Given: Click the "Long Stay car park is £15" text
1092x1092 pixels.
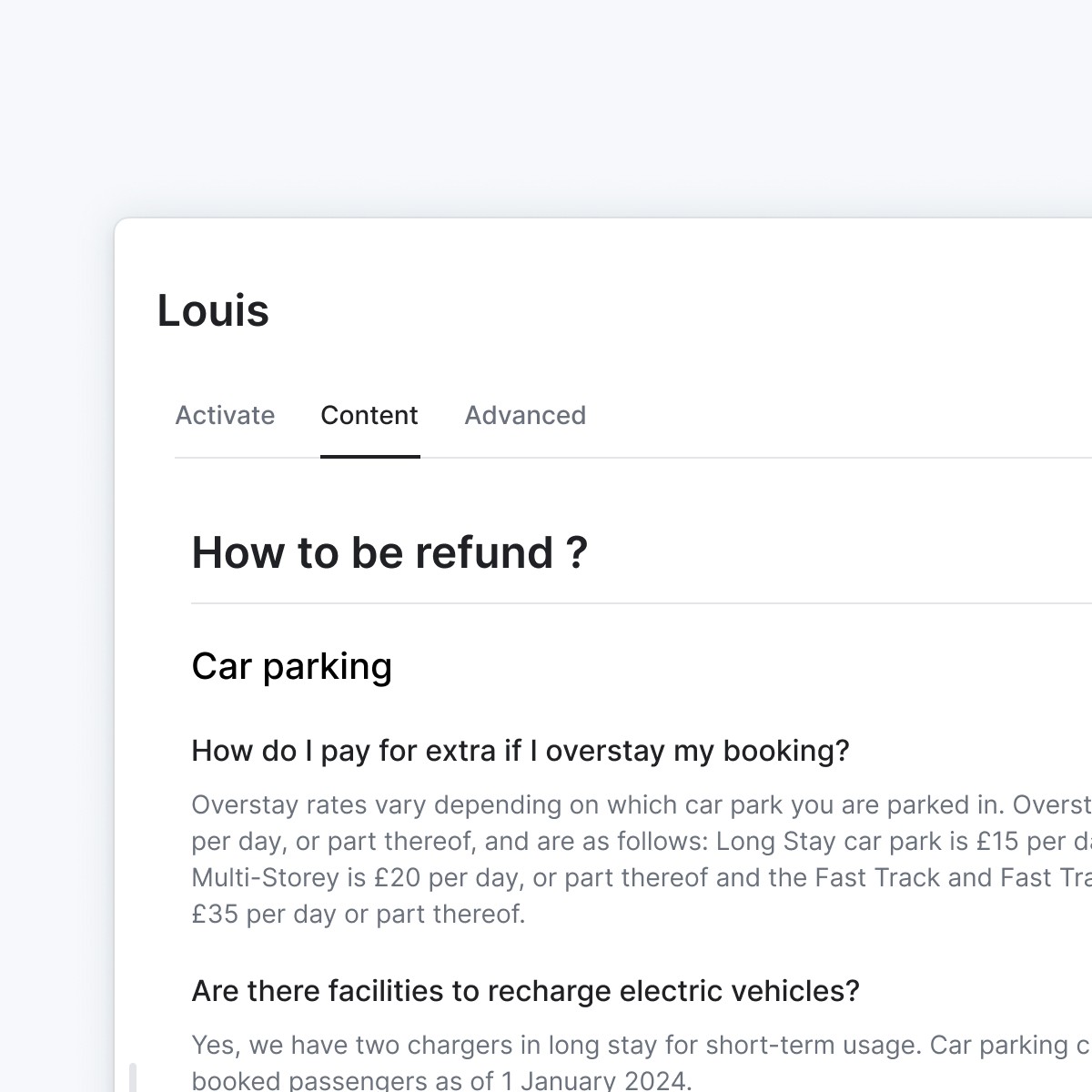Looking at the screenshot, I should click(x=867, y=841).
